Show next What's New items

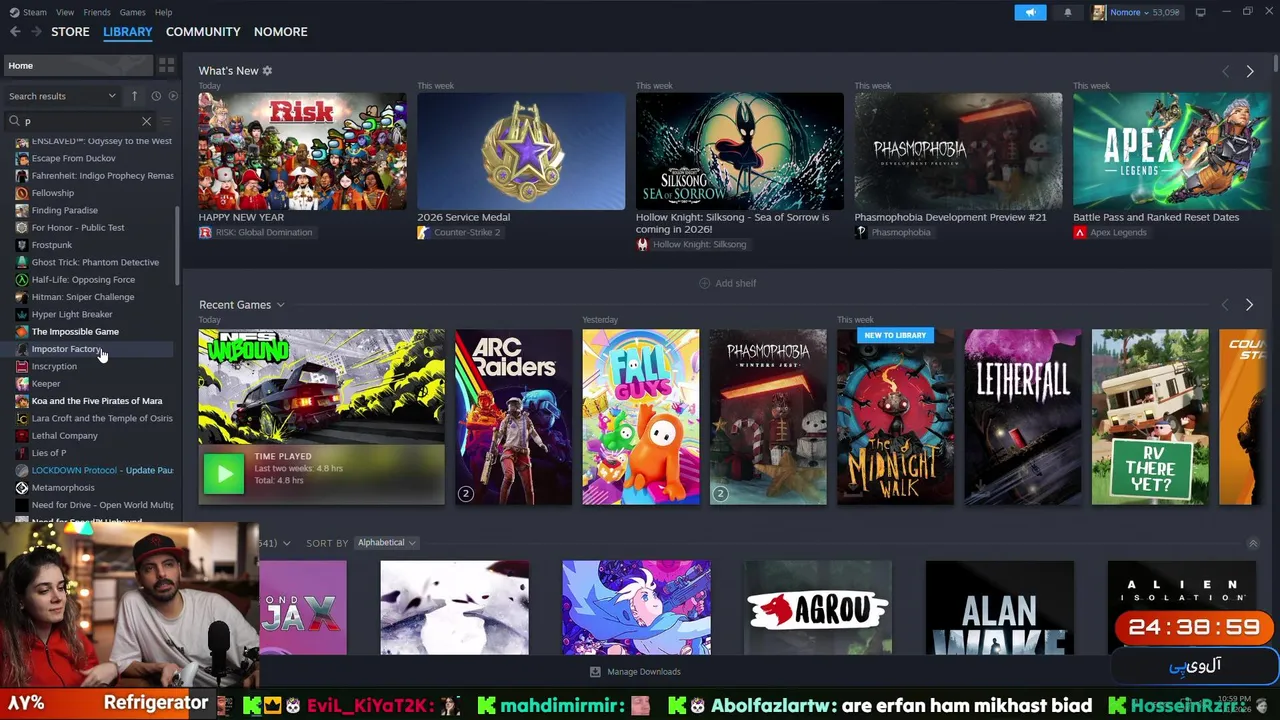[1249, 71]
